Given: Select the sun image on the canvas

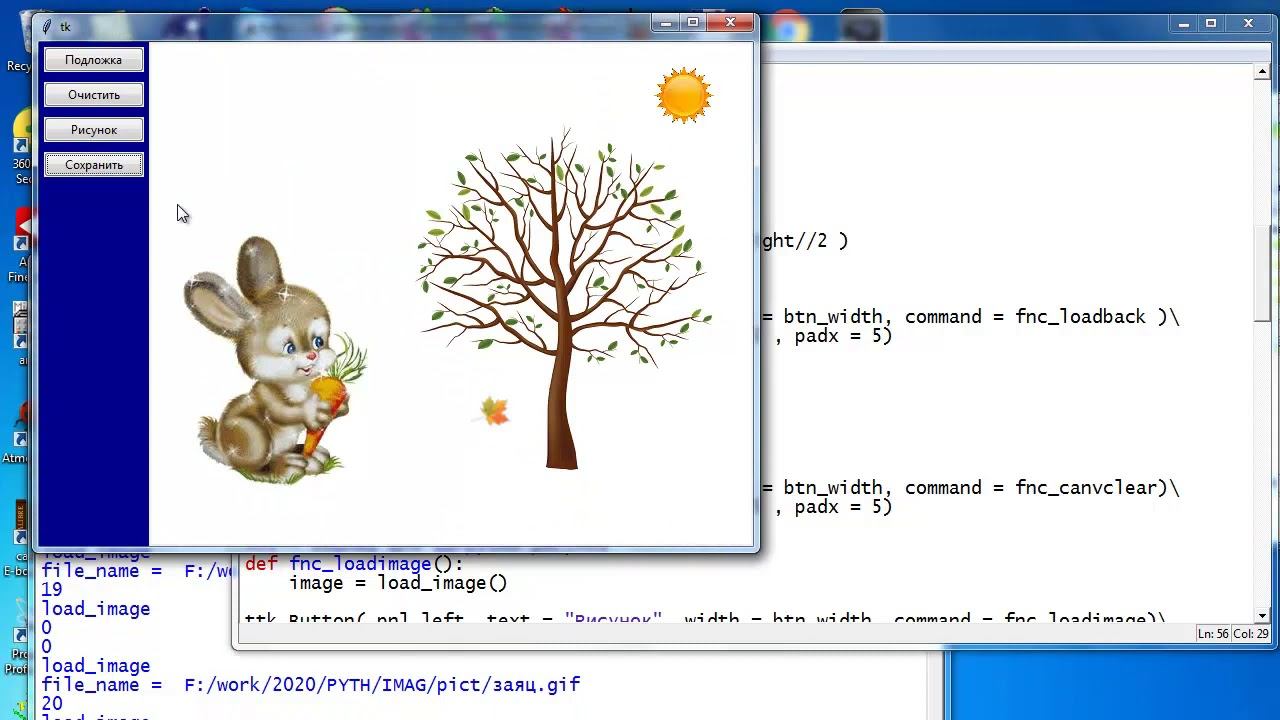Looking at the screenshot, I should click(684, 95).
